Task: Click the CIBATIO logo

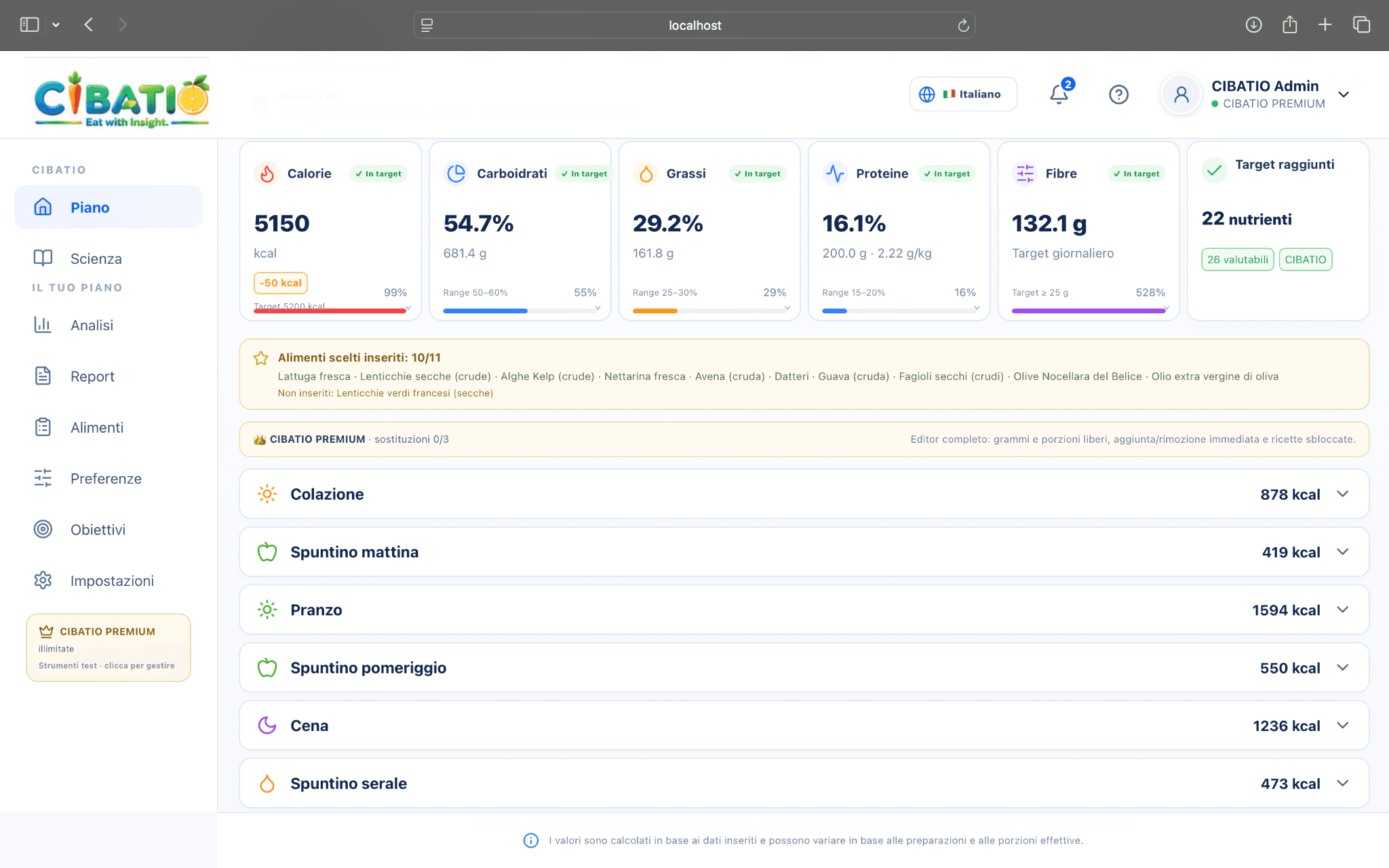Action: click(x=121, y=100)
